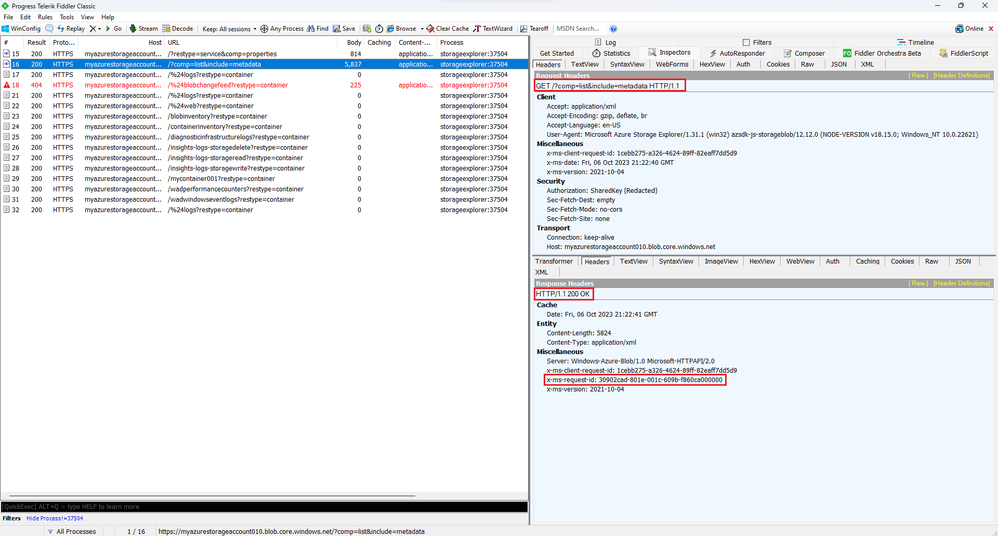Open the FiddlerScript tab
Screen dimensions: 998x536
point(964,53)
